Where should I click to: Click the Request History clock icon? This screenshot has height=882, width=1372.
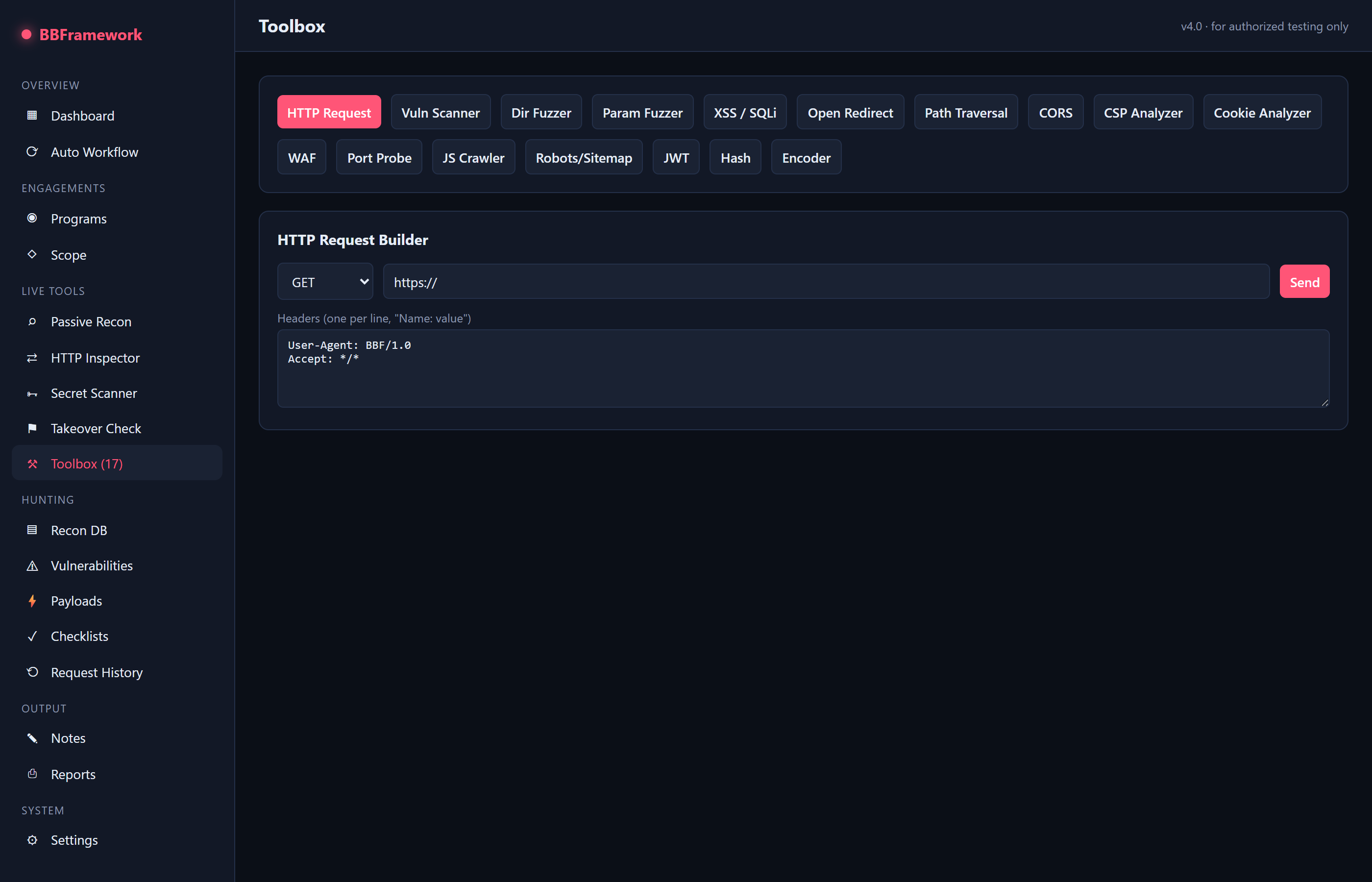[32, 671]
